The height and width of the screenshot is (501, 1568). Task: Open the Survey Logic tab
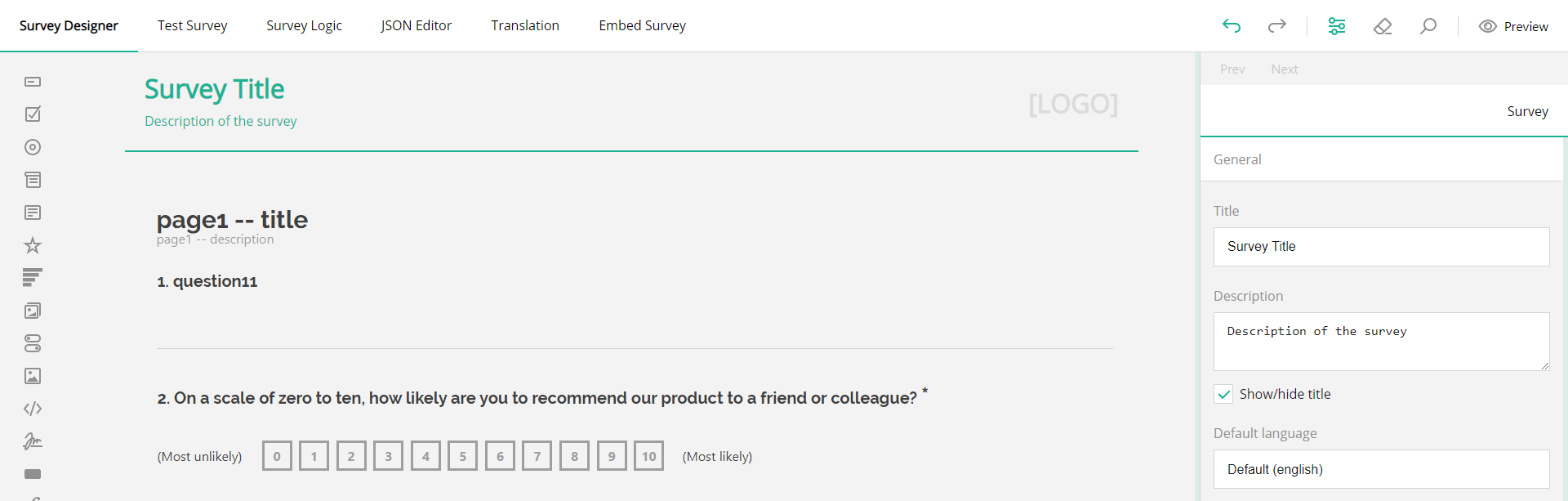point(304,25)
